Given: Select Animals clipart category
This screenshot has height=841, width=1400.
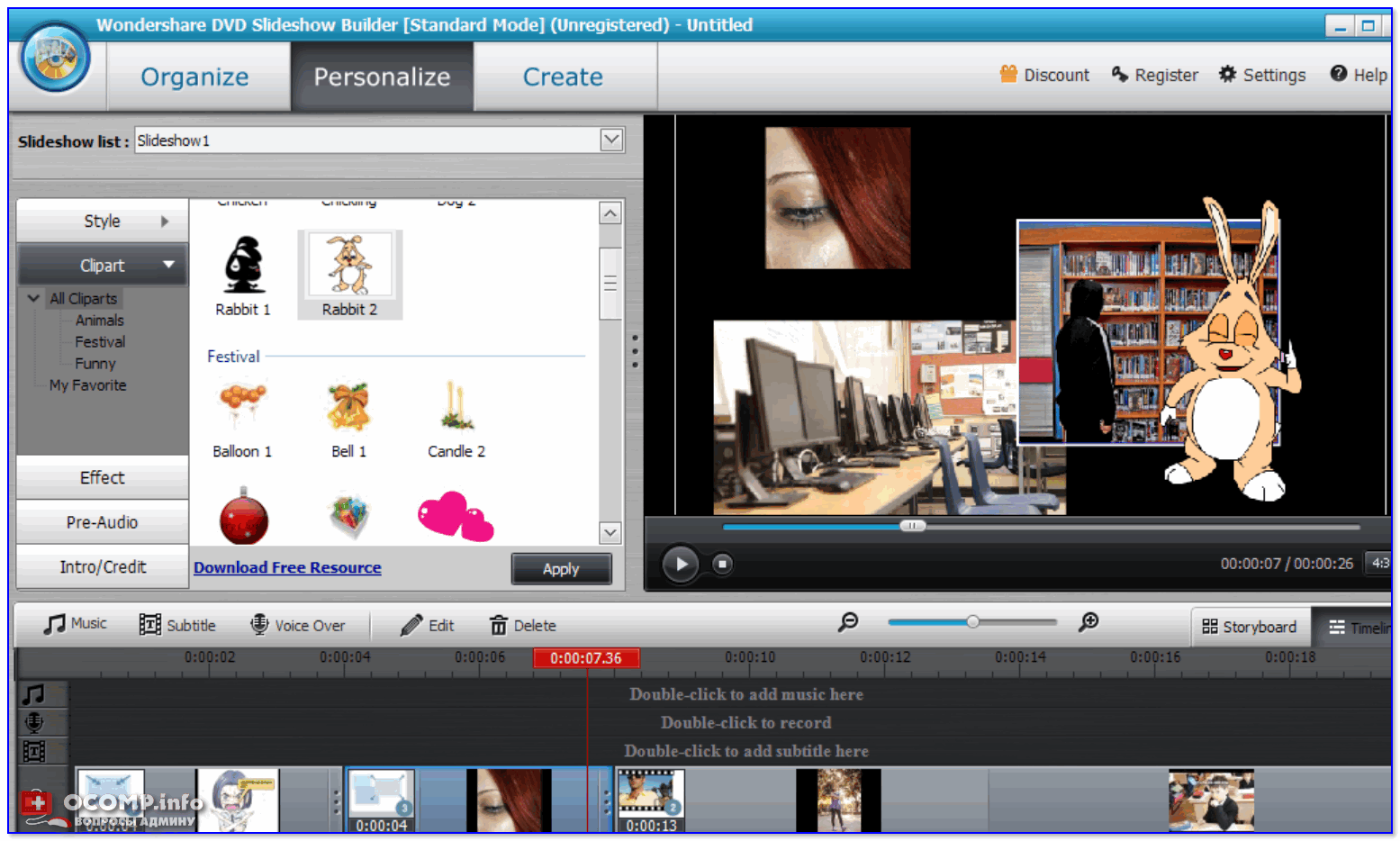Looking at the screenshot, I should pyautogui.click(x=100, y=321).
